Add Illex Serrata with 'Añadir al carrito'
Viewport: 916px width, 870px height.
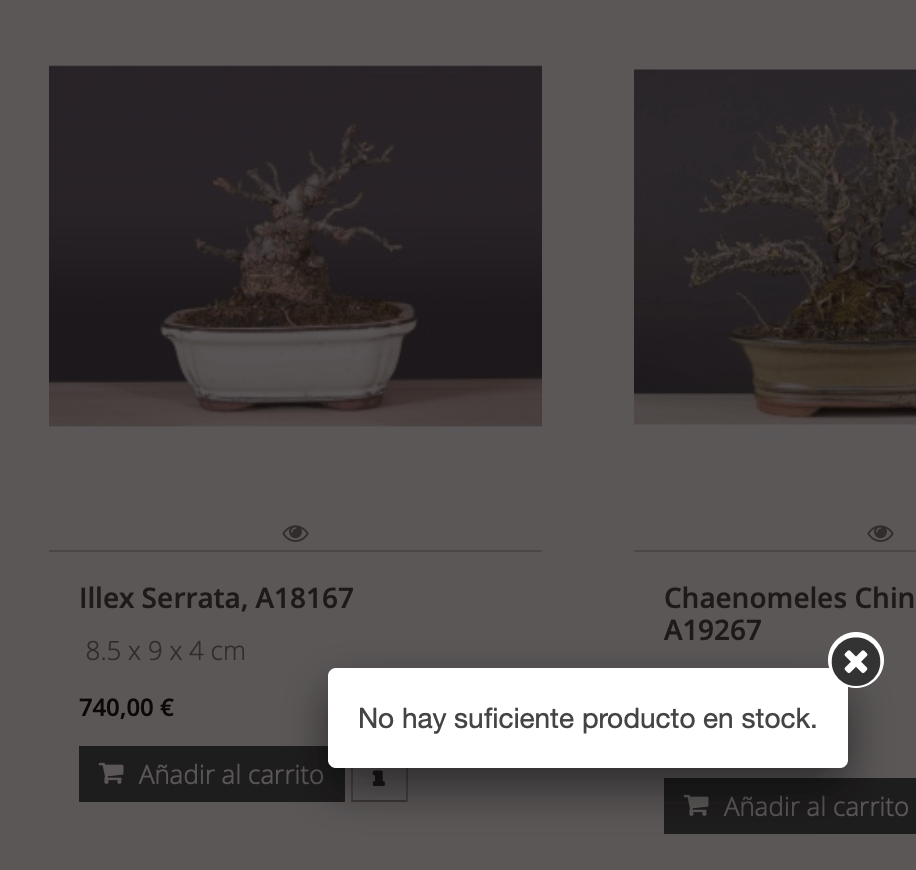211,774
